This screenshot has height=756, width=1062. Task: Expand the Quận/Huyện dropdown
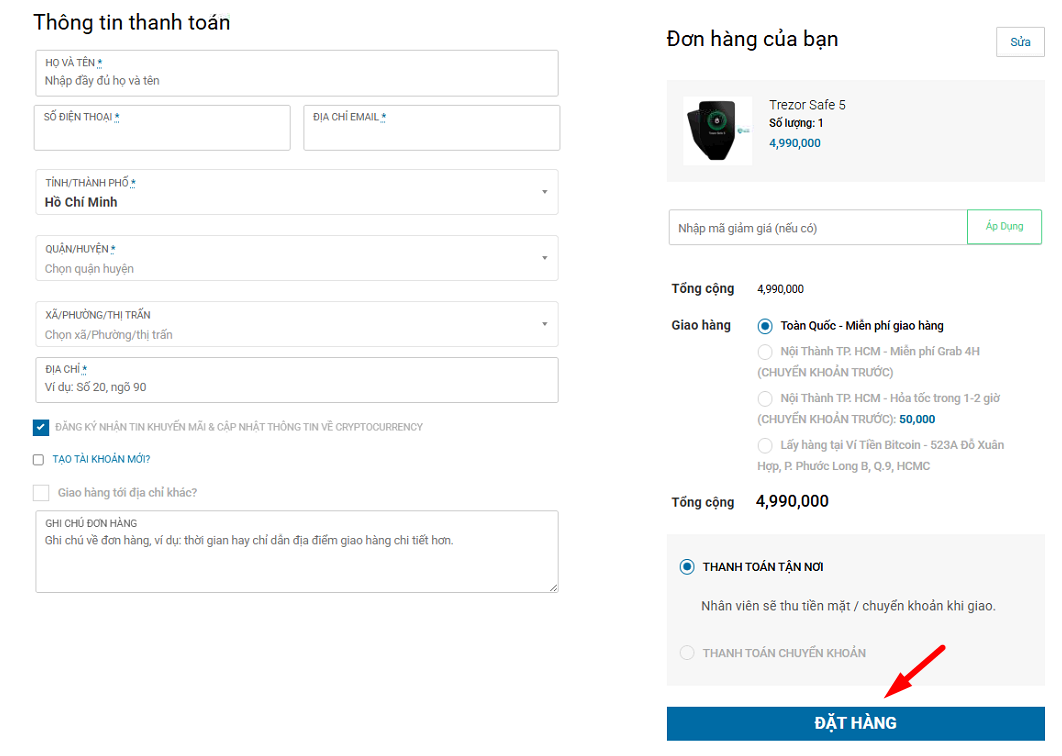(x=297, y=258)
